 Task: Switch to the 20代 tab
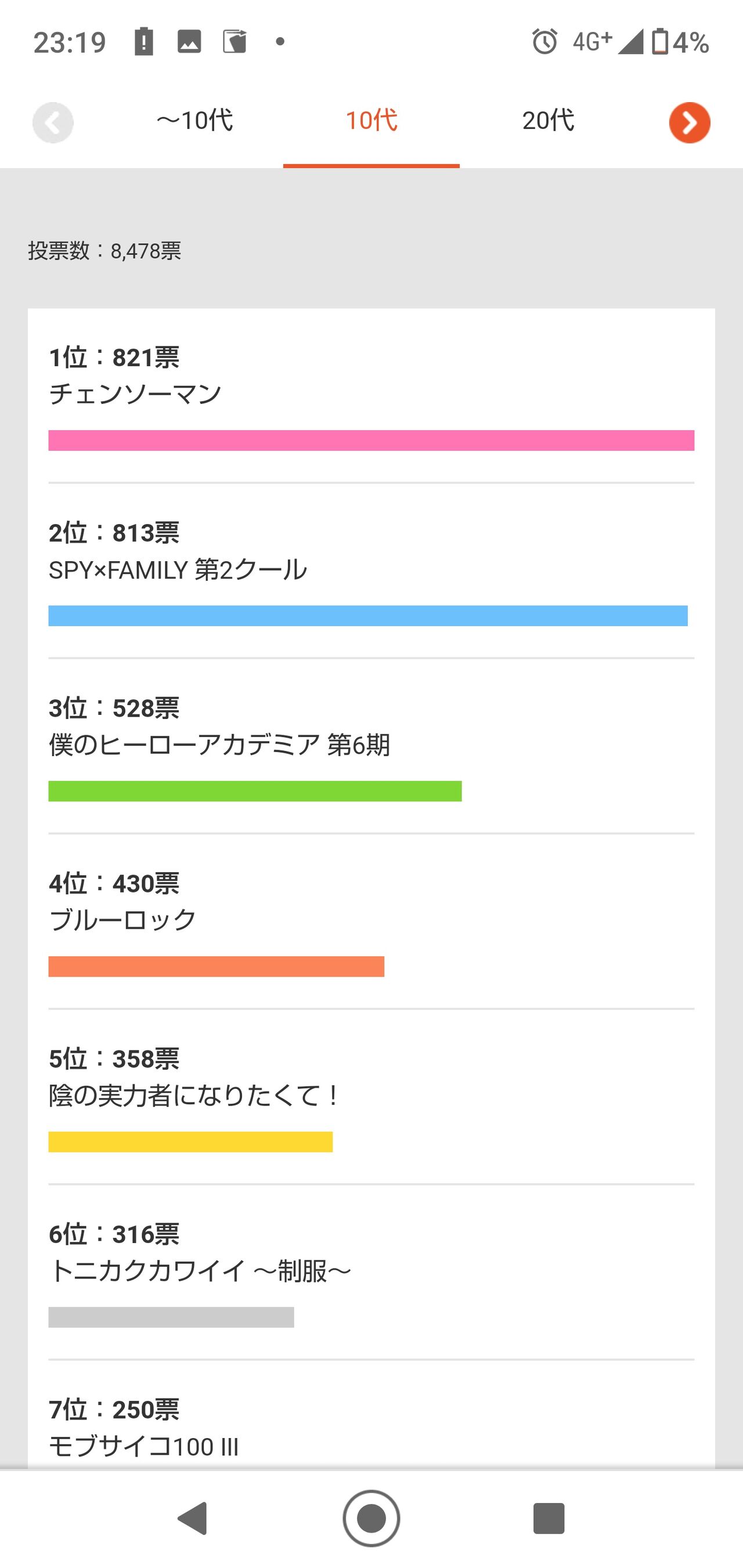[x=548, y=121]
